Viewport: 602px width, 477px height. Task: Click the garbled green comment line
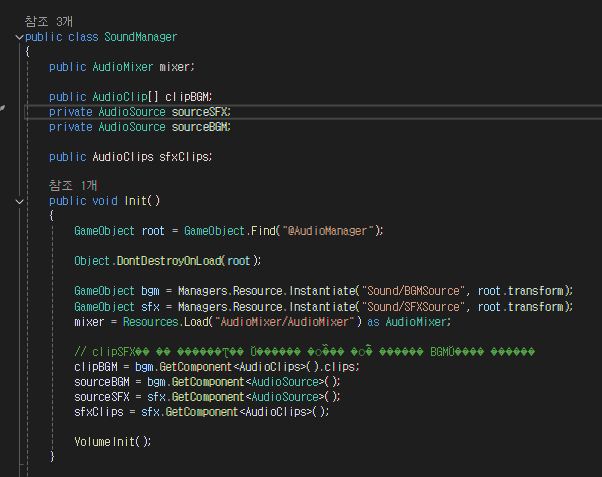point(304,351)
